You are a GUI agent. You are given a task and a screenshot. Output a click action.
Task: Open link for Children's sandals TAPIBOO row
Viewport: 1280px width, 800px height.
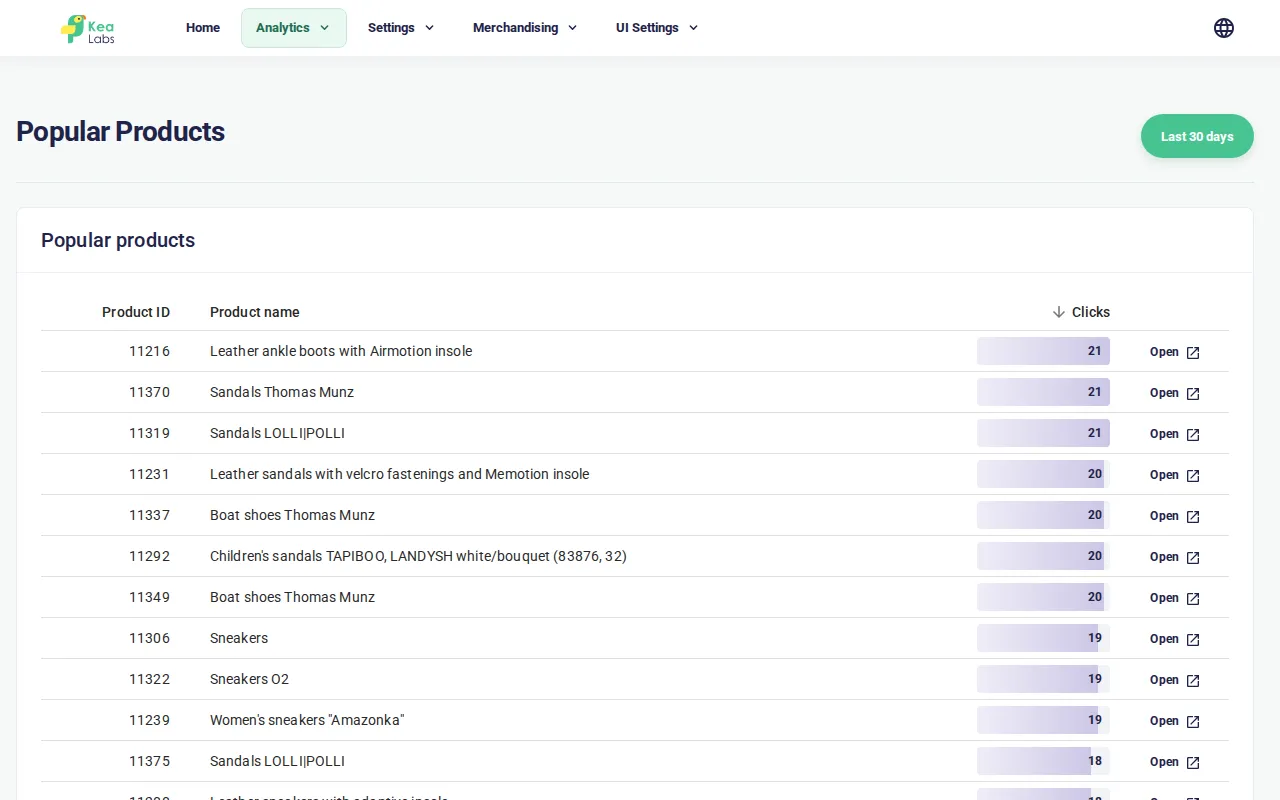coord(1174,557)
